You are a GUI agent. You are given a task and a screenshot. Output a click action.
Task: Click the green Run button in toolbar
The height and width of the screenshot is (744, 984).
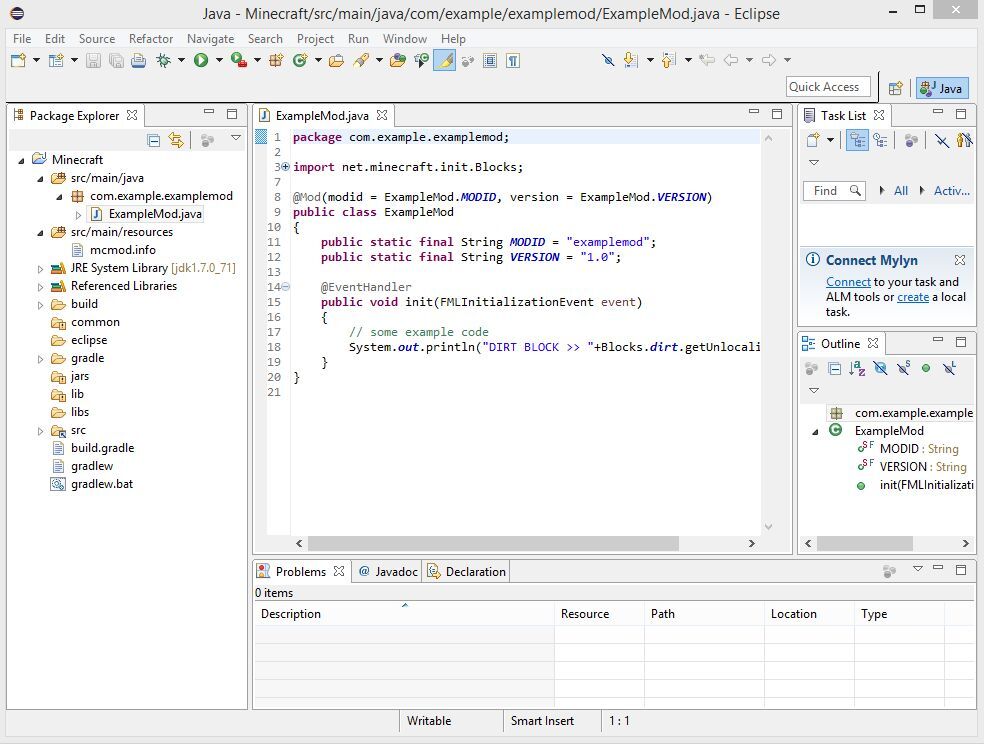click(x=201, y=60)
